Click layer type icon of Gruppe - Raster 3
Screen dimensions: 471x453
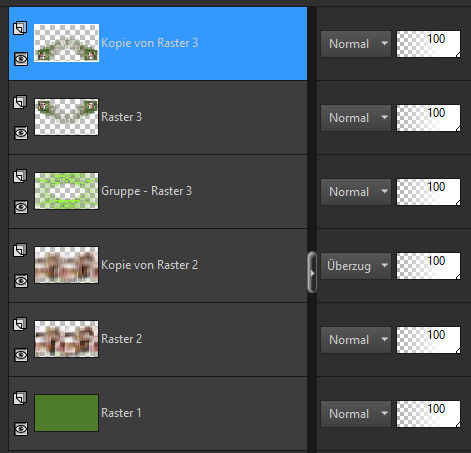click(x=20, y=176)
